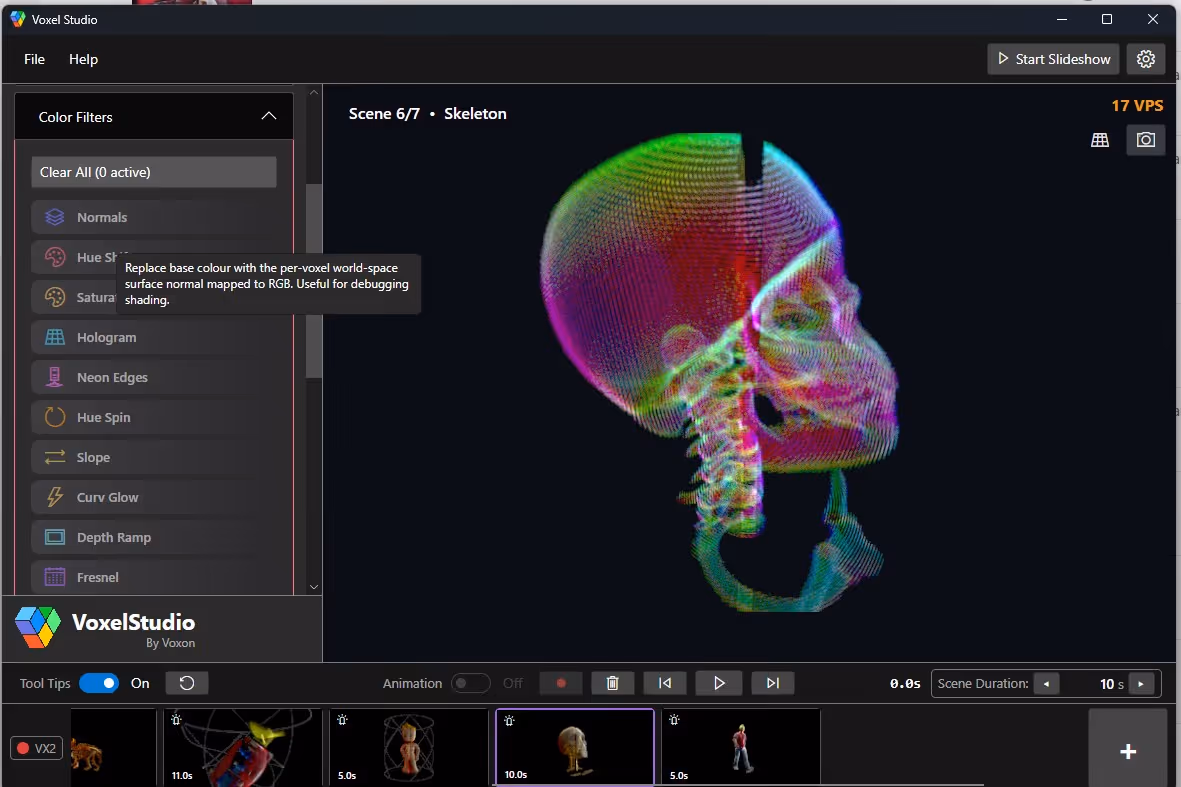Decrease scene duration with left arrow
The width and height of the screenshot is (1181, 787).
point(1046,684)
